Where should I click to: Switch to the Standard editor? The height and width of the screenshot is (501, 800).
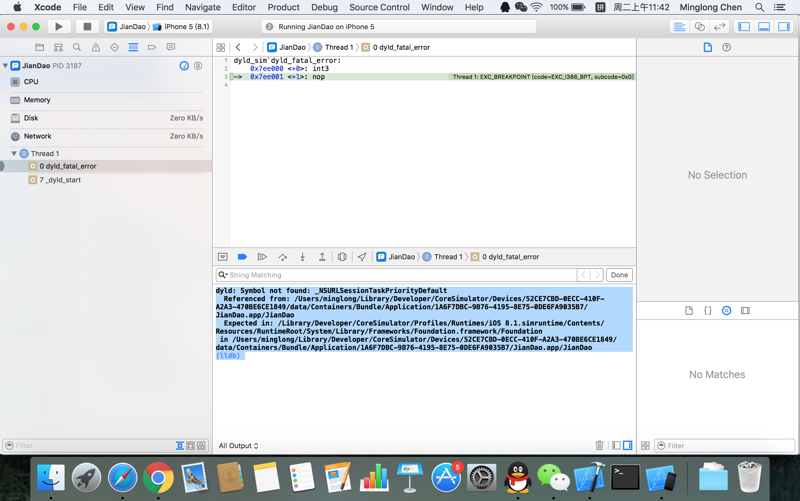[x=680, y=27]
